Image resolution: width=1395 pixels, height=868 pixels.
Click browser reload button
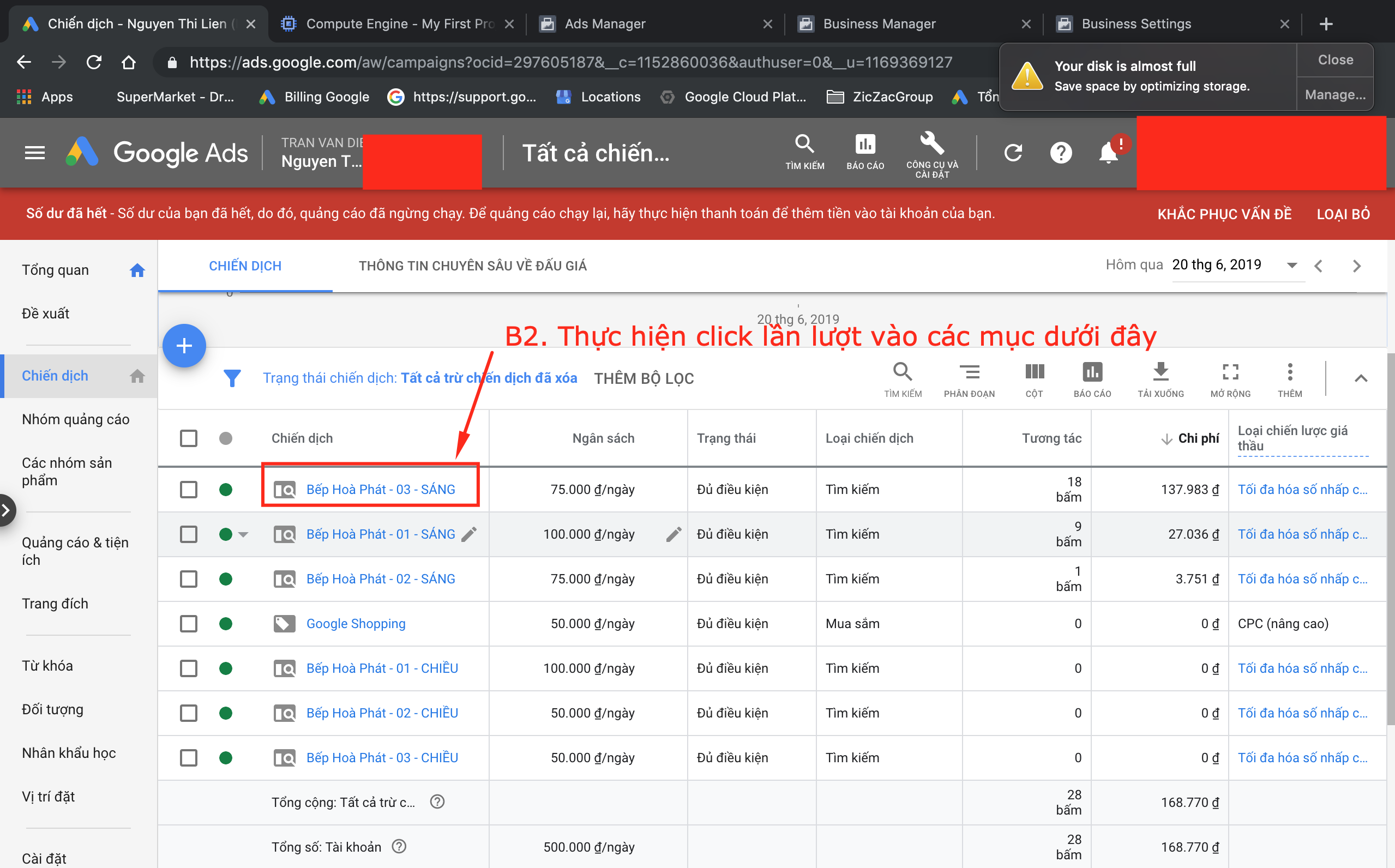coord(94,62)
